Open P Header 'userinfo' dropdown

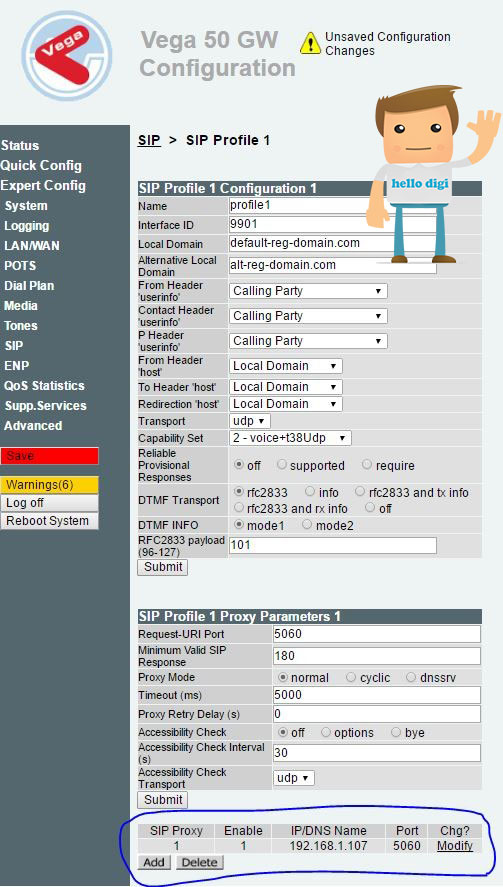(x=308, y=341)
